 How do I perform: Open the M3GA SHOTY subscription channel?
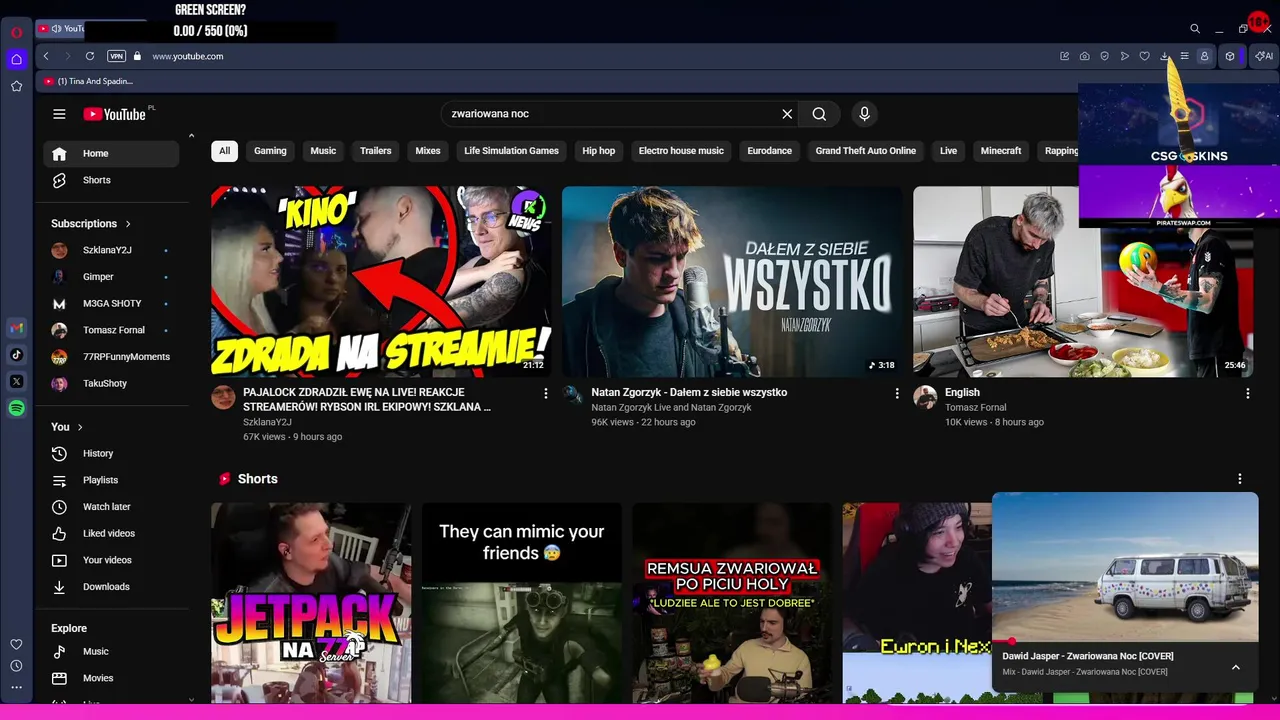(111, 304)
